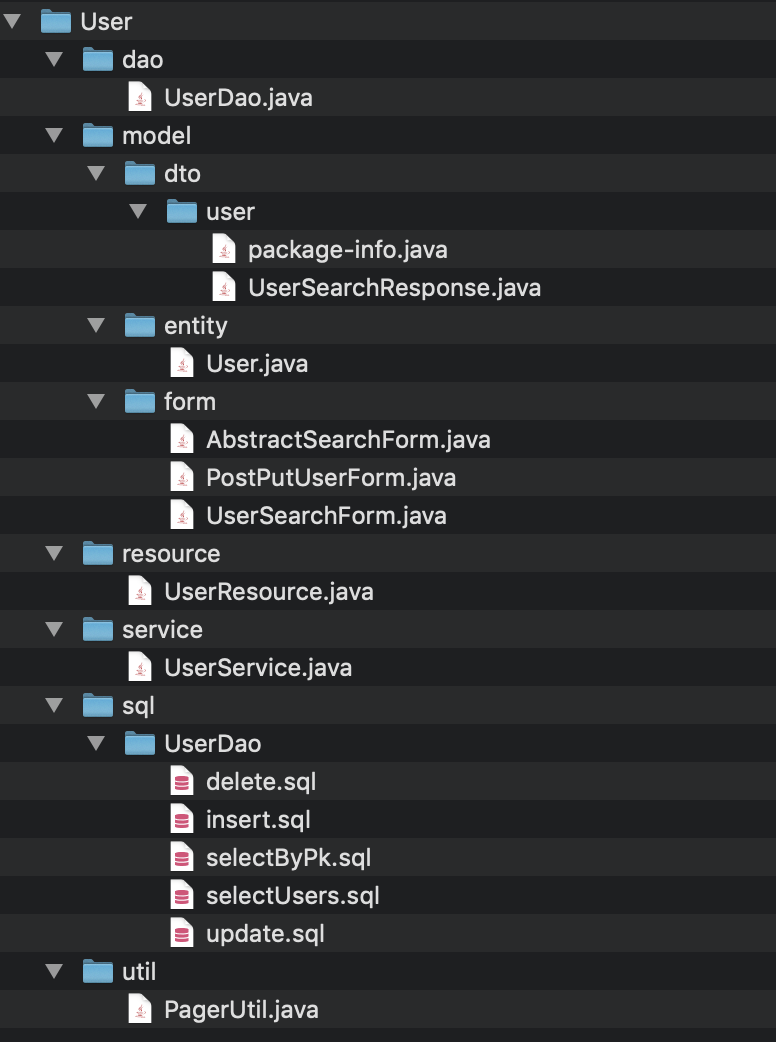
Task: Click the folder icon for the util directory
Action: click(97, 971)
